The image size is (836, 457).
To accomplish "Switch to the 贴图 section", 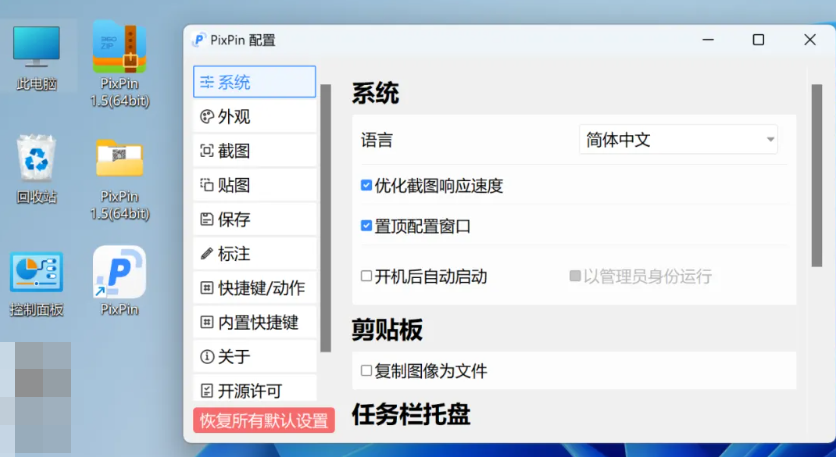I will pyautogui.click(x=254, y=185).
